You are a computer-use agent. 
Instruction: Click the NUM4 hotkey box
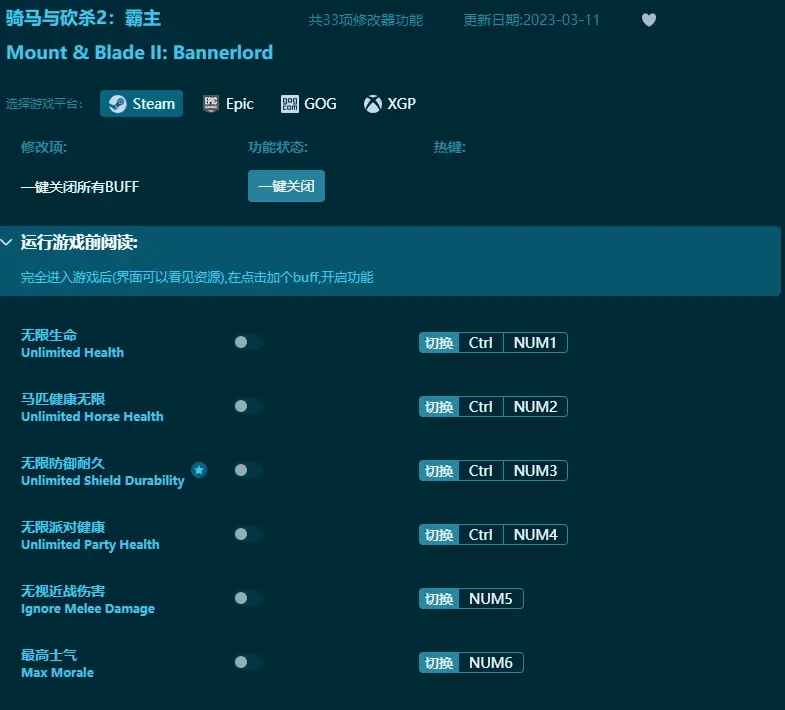535,535
